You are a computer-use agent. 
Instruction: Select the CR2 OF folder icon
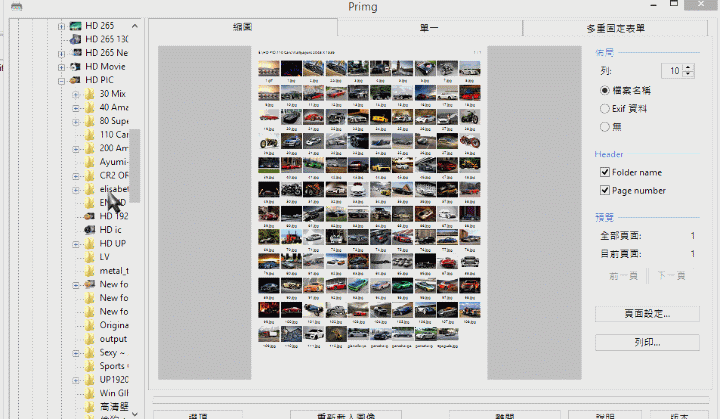tap(90, 176)
